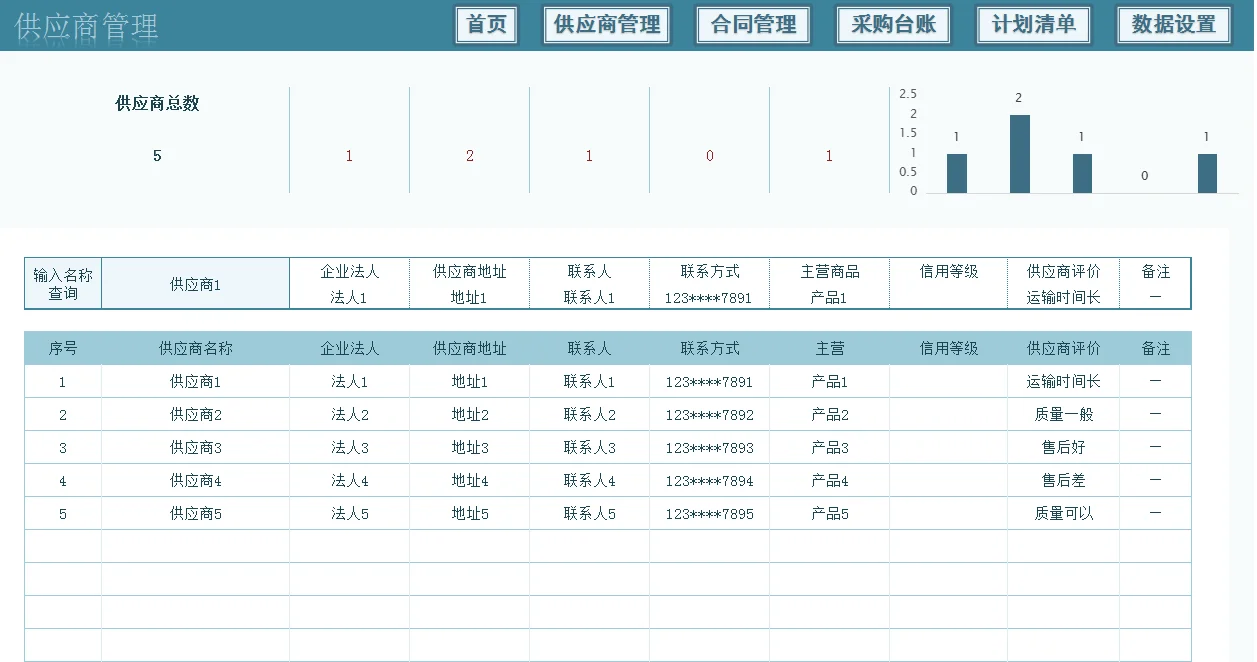Open the 计划清单 page
The width and height of the screenshot is (1257, 662).
point(1033,25)
